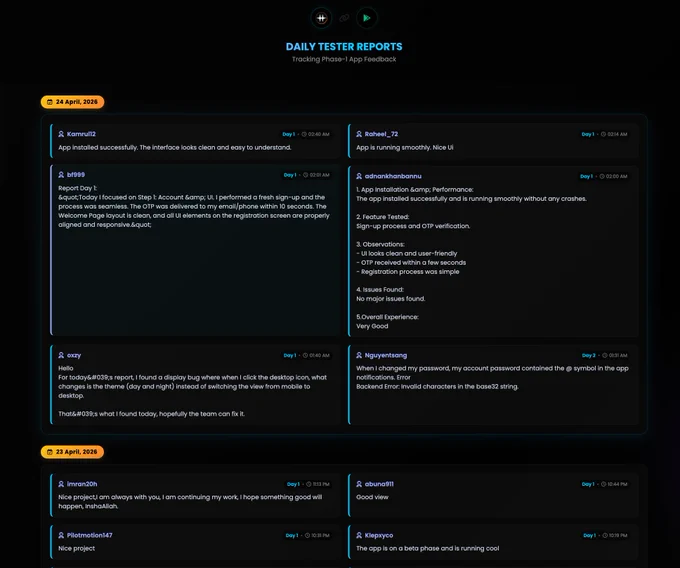This screenshot has height=568, width=680.
Task: Click the green Play Store triangle icon
Action: point(366,18)
